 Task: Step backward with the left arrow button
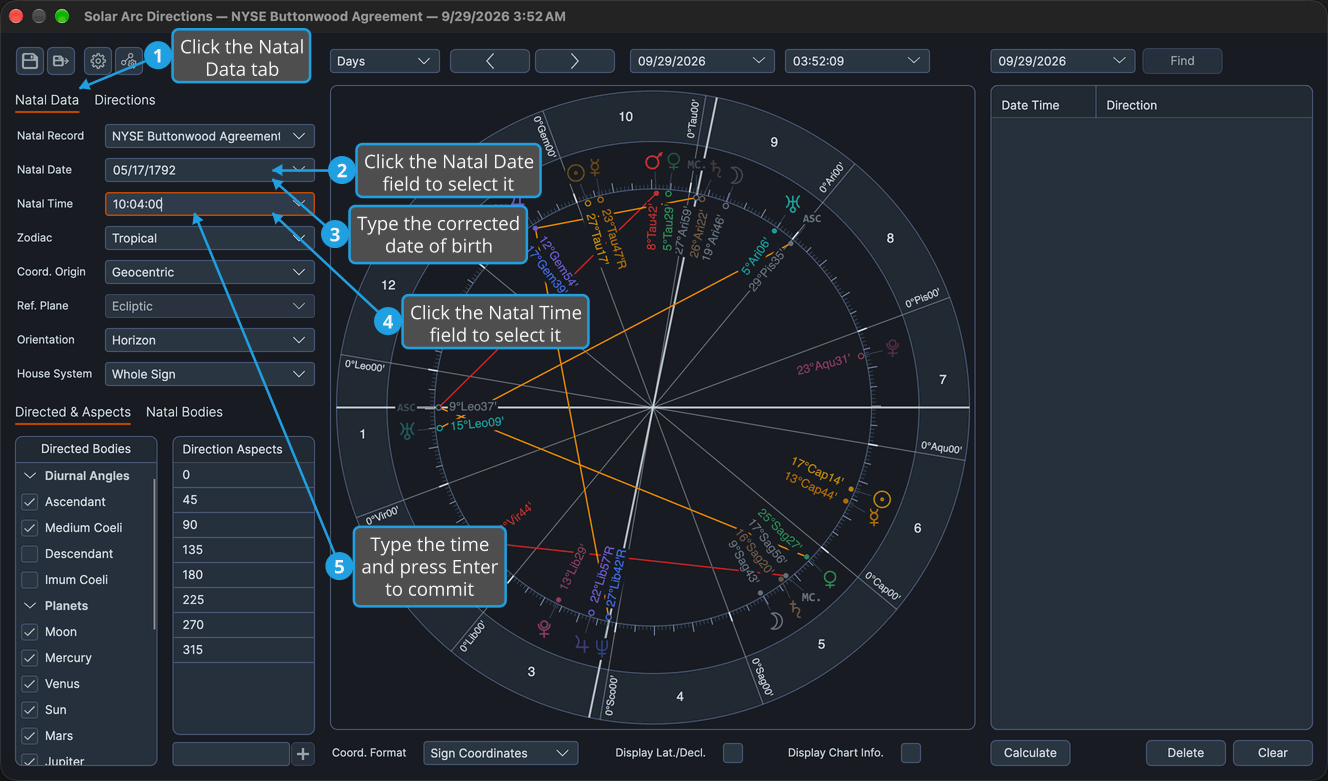[x=490, y=61]
